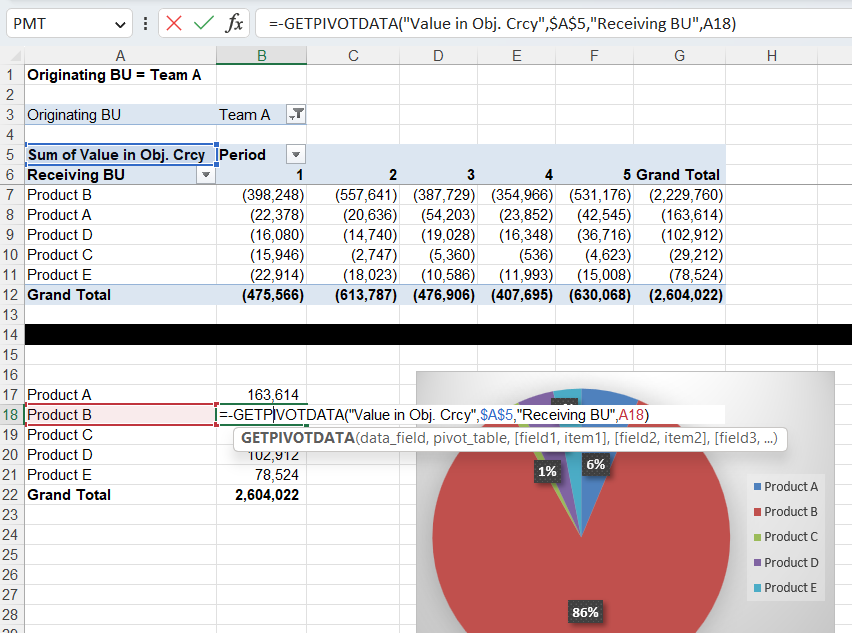This screenshot has width=852, height=633.
Task: Open the Name Box dropdown showing PMT
Action: 120,24
